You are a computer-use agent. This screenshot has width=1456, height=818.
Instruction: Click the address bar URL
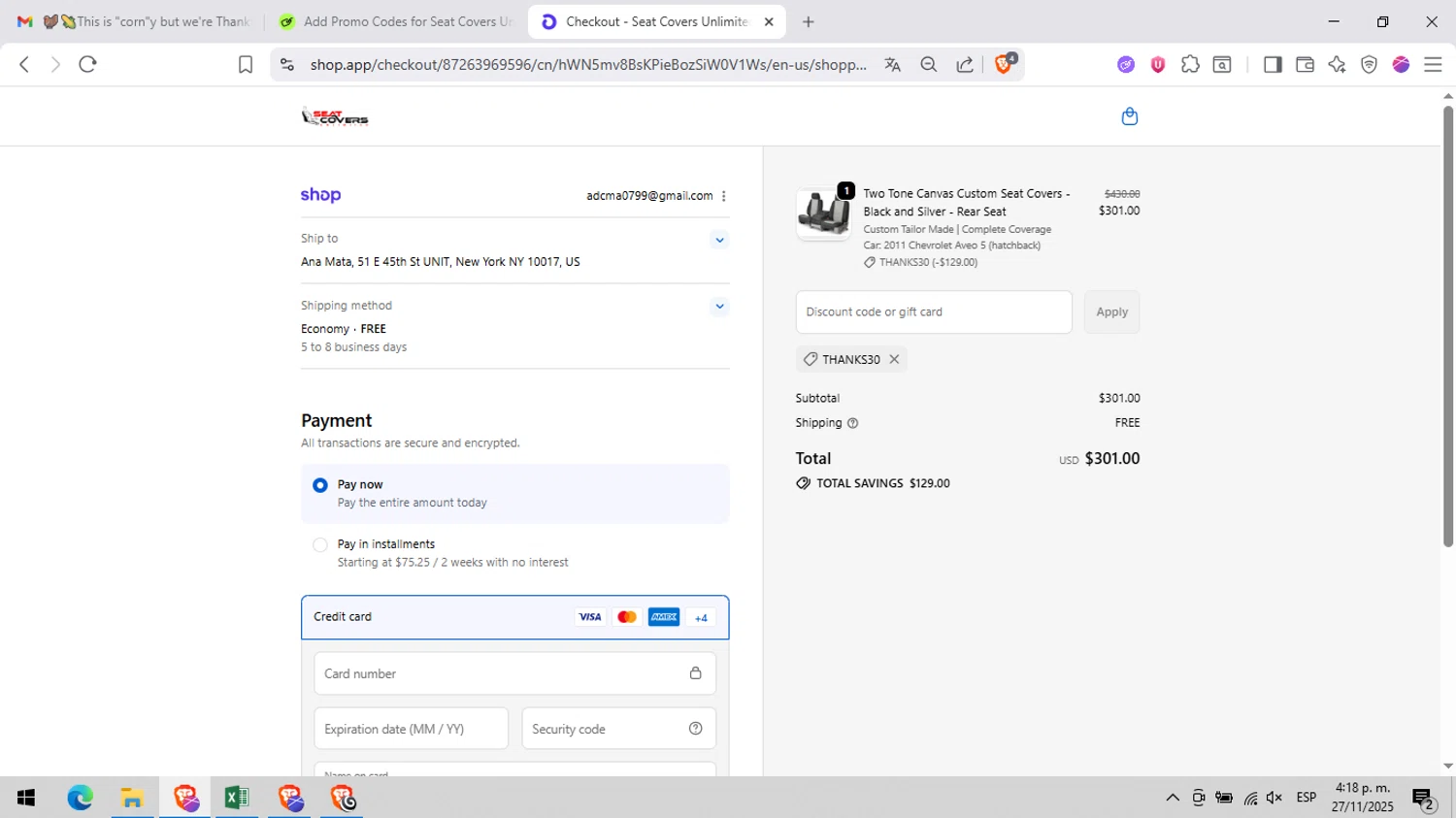tap(588, 64)
